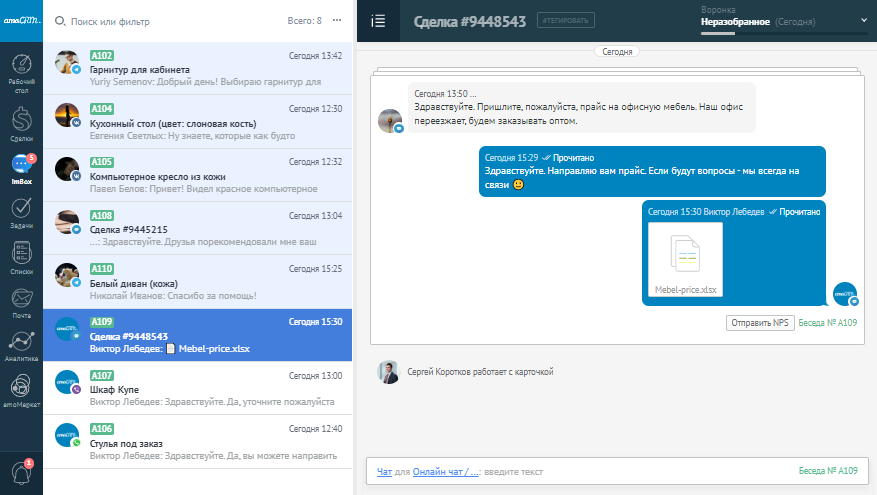Click the Чат link in message box
Screen dimensions: 877x495
[x=384, y=471]
